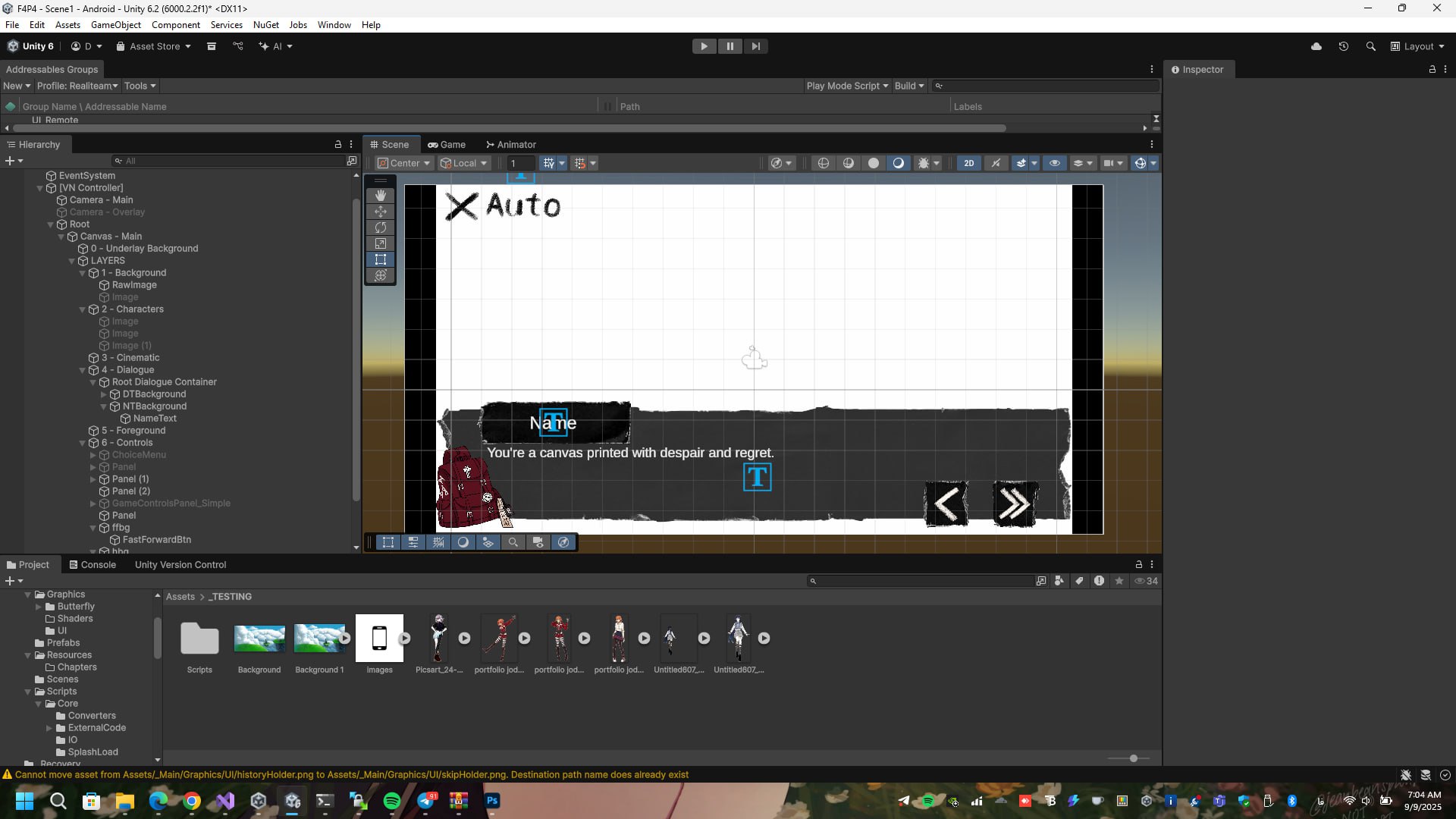Toggle scene visibility eye icon
Image resolution: width=1456 pixels, height=819 pixels.
pos(1054,163)
